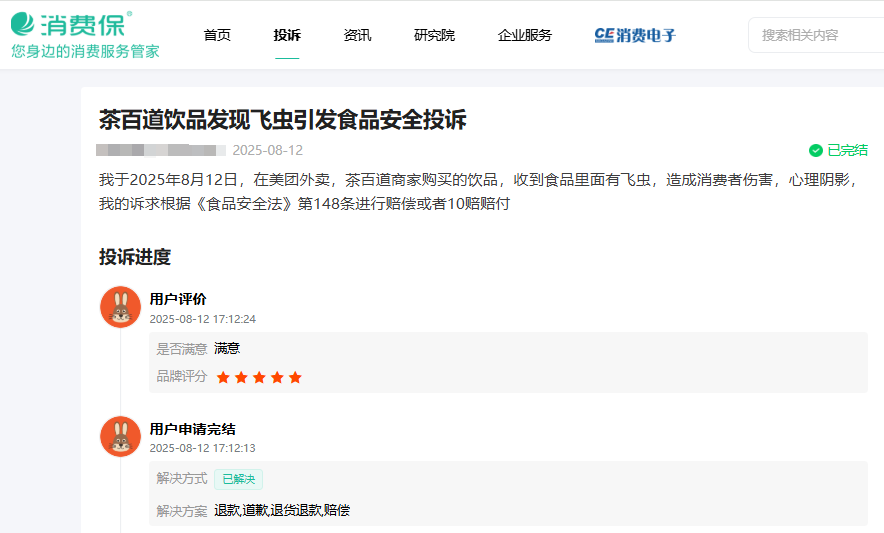Click the 解决方式 label
Viewport: 884px width, 533px height.
pos(182,478)
